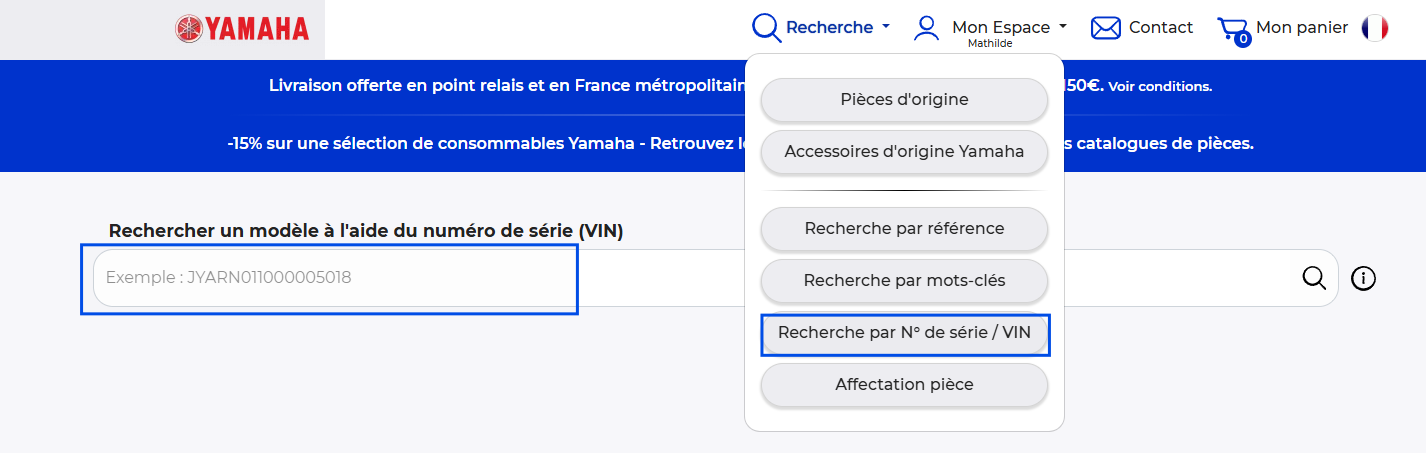The image size is (1426, 453).
Task: Open the Mon Espace dropdown arrow
Action: [x=1063, y=27]
